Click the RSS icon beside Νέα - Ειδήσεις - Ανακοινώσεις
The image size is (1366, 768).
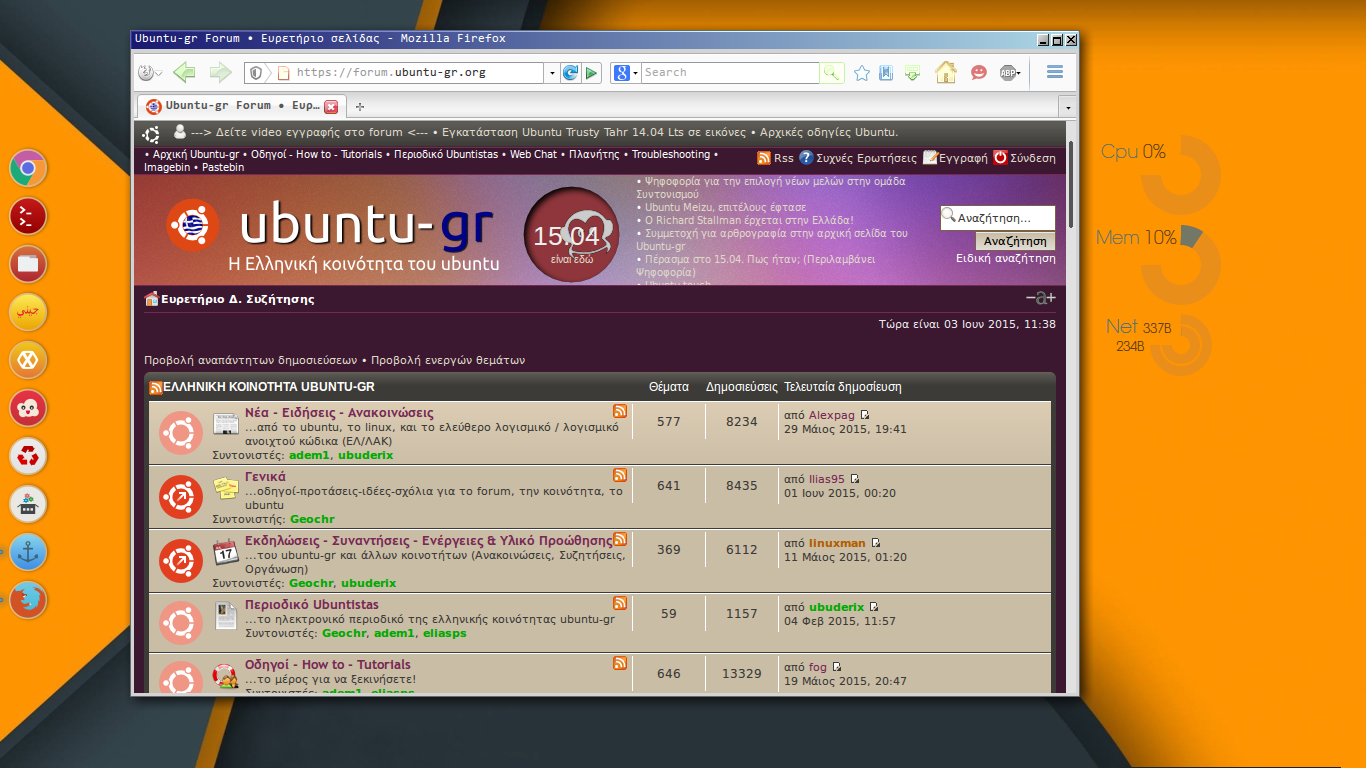620,411
